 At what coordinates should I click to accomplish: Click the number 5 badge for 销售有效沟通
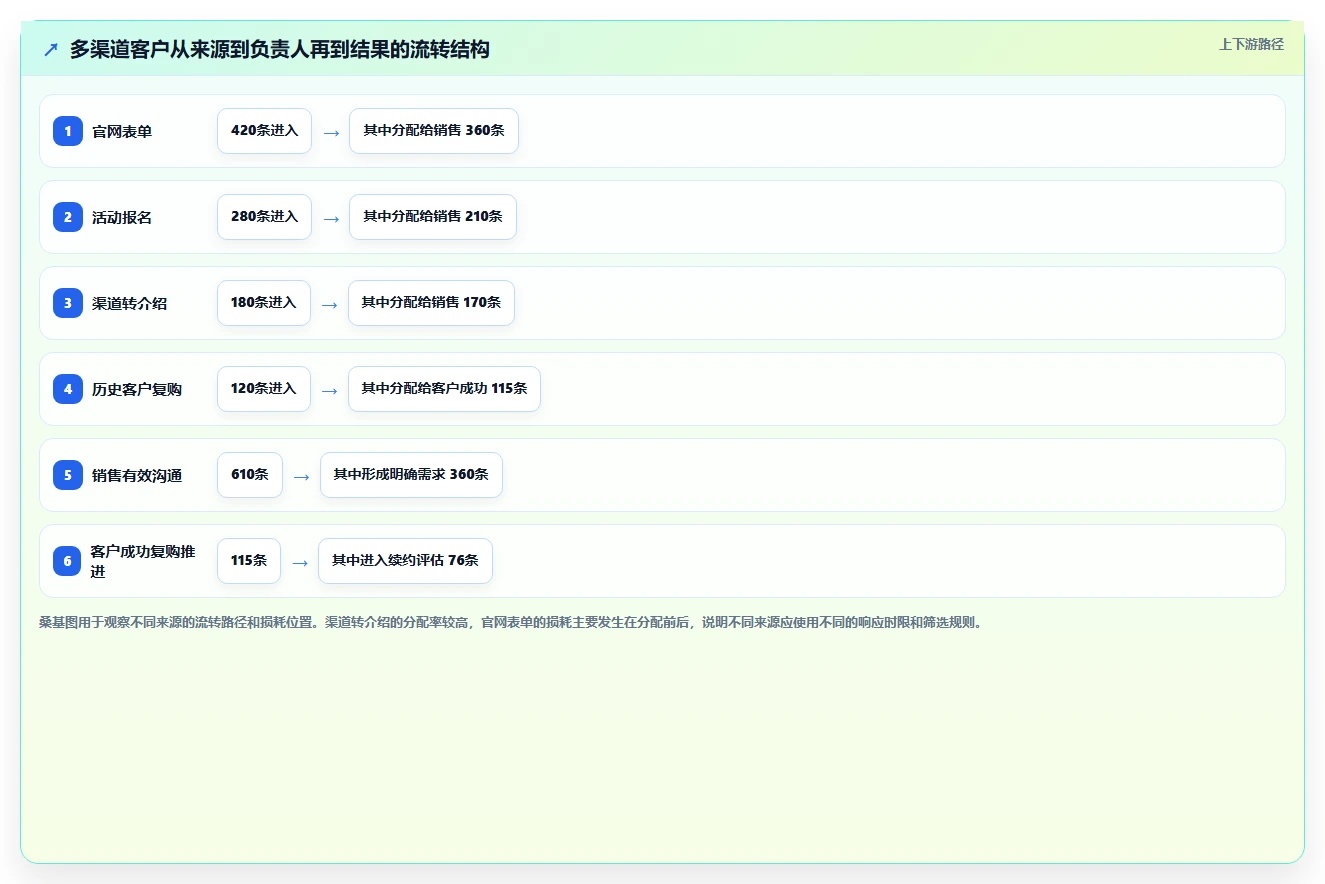pyautogui.click(x=68, y=475)
